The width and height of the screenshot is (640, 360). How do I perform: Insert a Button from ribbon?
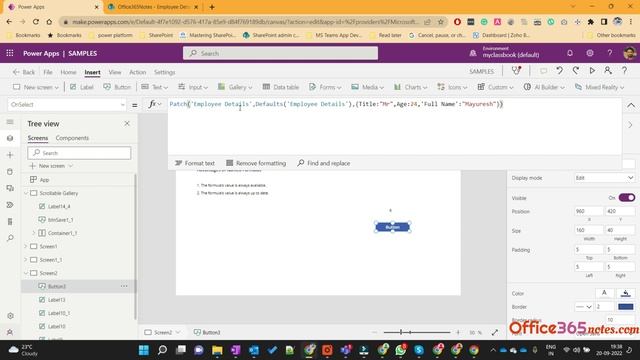coord(117,87)
